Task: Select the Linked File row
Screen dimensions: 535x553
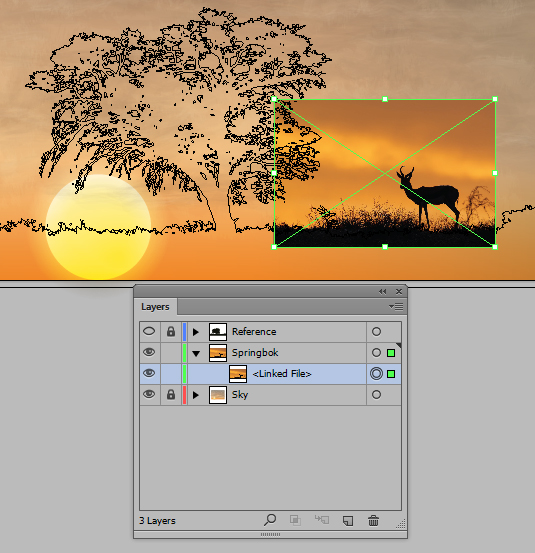Action: (270, 374)
